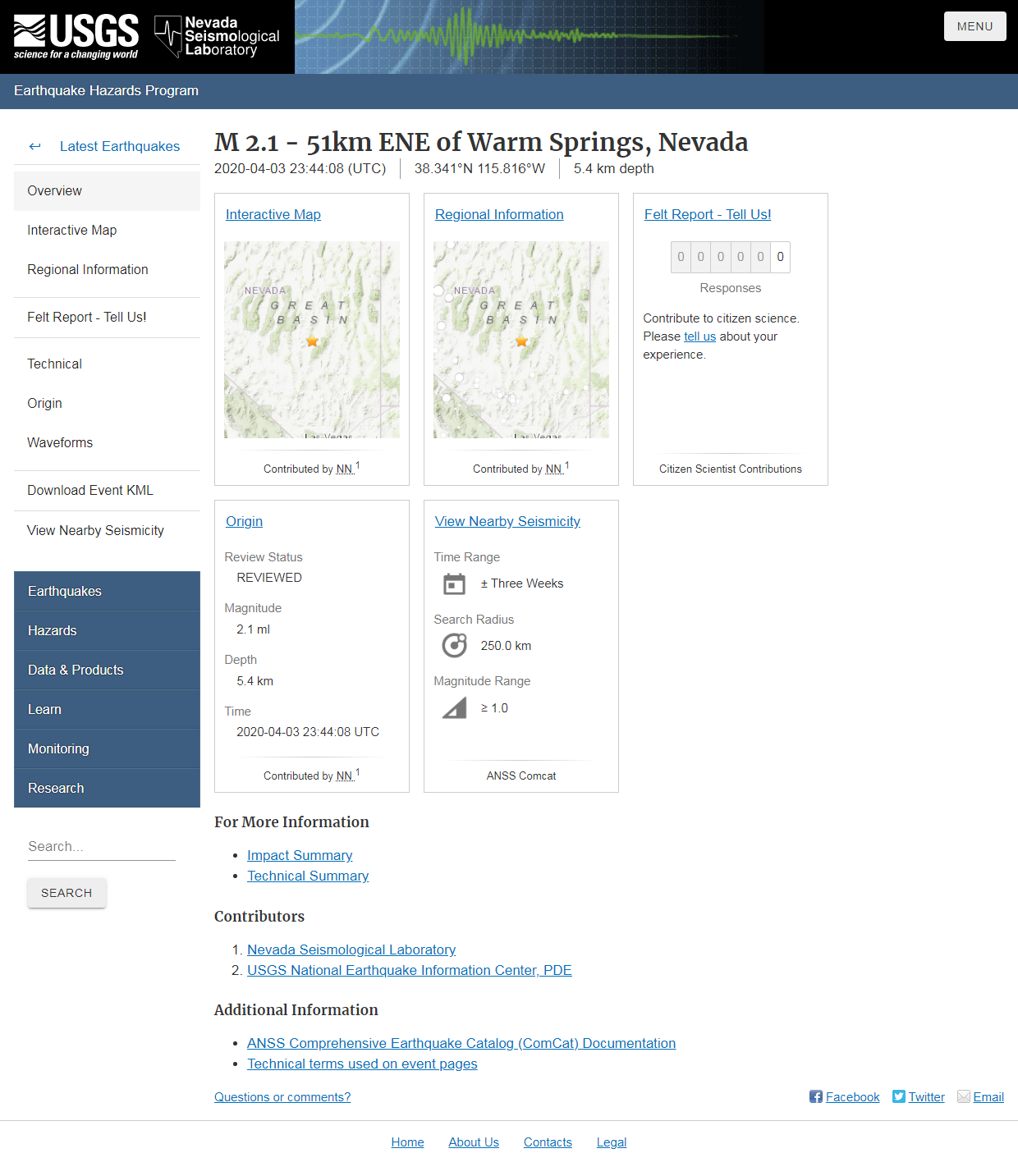Click the Facebook share icon

pyautogui.click(x=815, y=1097)
